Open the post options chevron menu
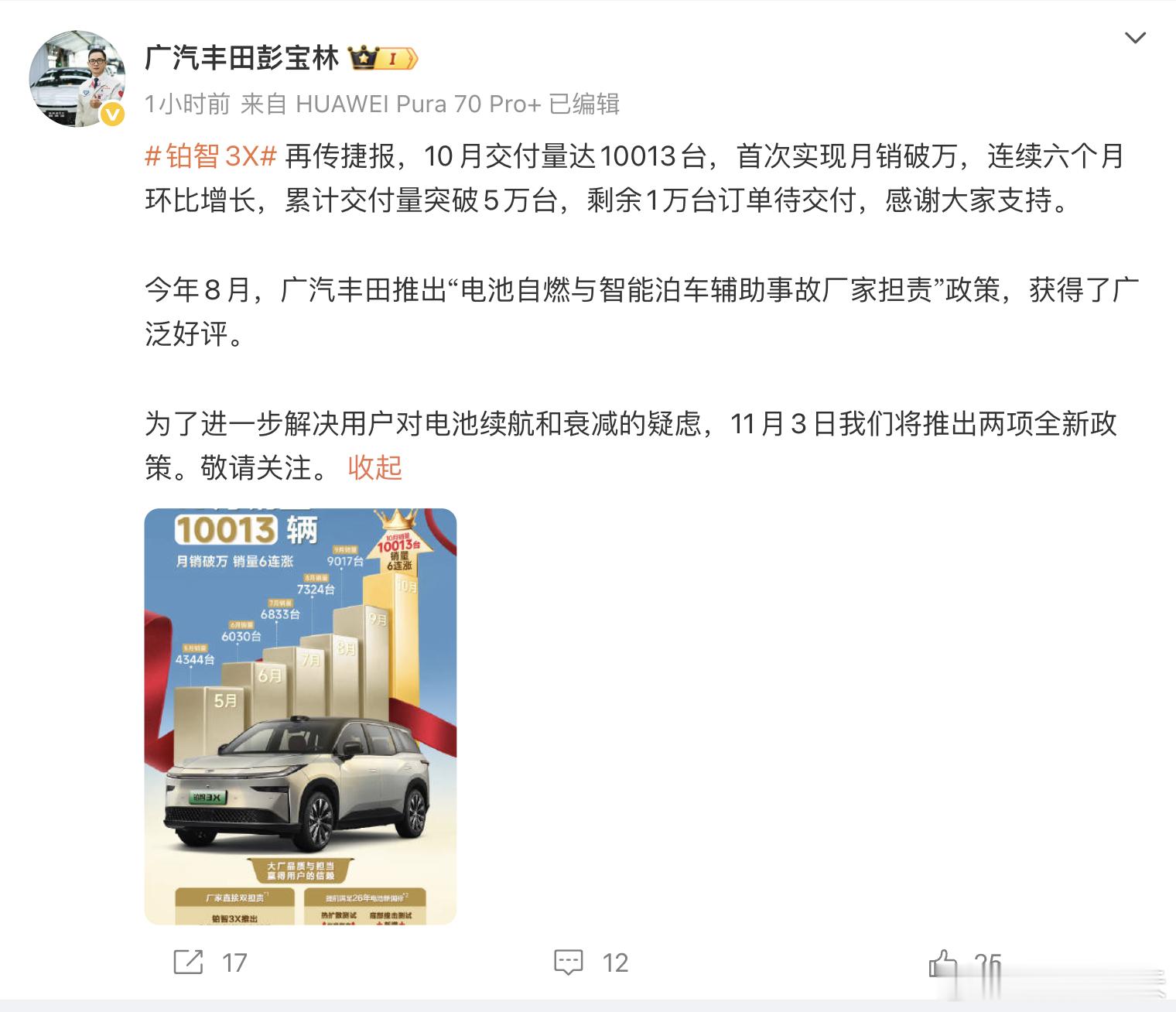The width and height of the screenshot is (1176, 1012). (x=1134, y=38)
